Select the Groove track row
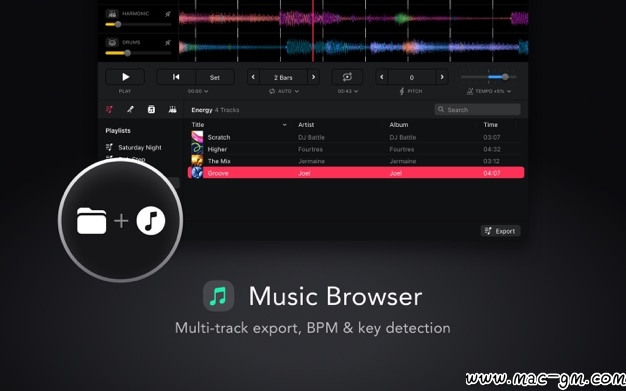Image resolution: width=626 pixels, height=391 pixels. (x=356, y=173)
